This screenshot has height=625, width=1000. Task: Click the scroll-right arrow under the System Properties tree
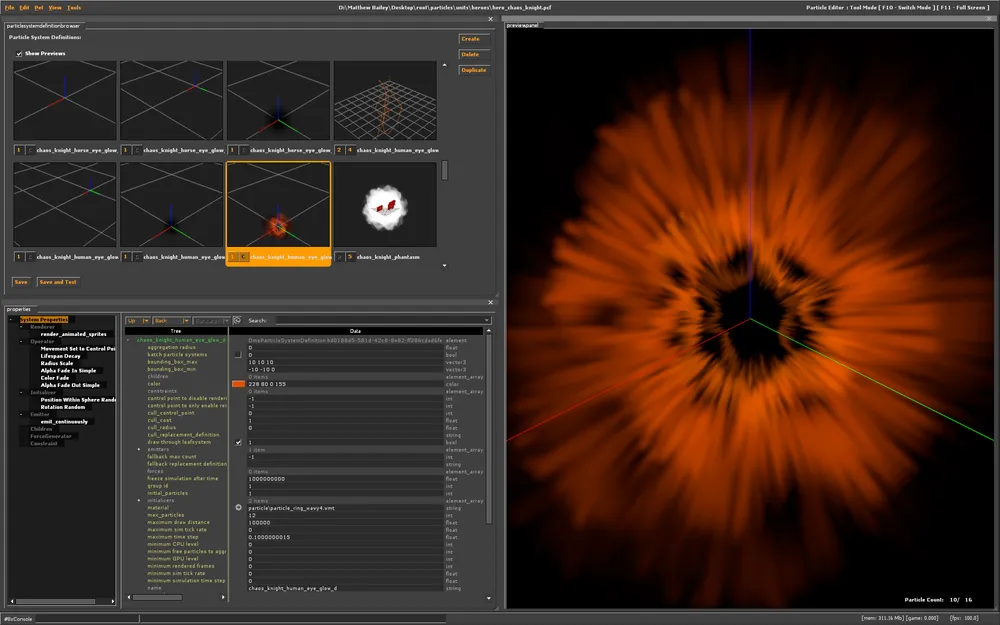click(x=113, y=602)
